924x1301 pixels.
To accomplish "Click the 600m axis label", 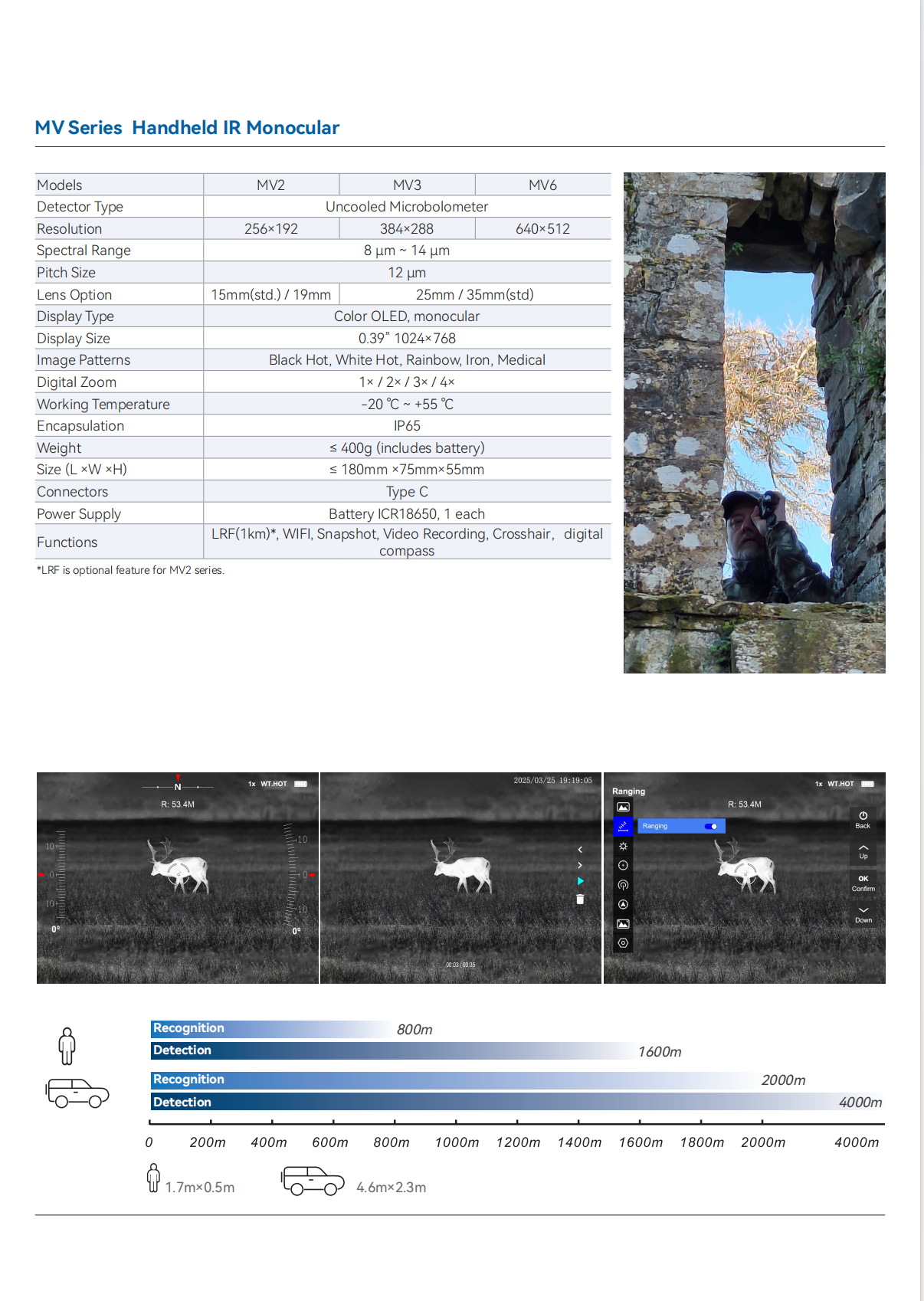I will 330,1142.
